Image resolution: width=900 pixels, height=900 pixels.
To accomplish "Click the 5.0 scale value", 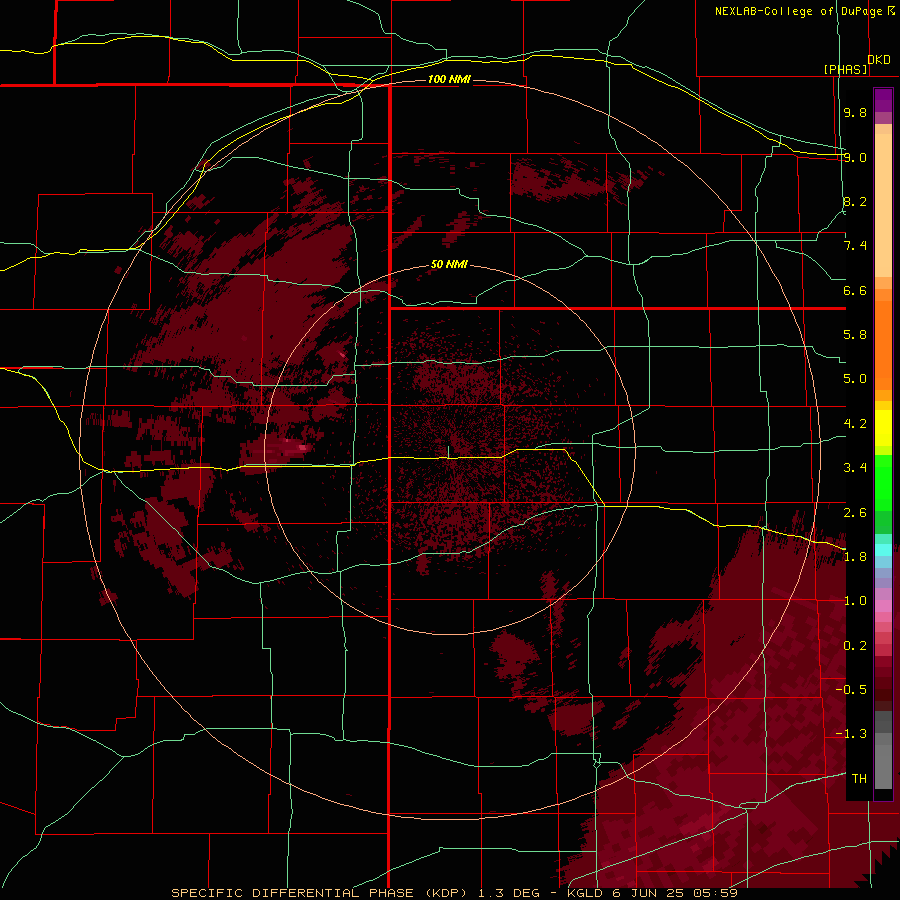I will [855, 379].
